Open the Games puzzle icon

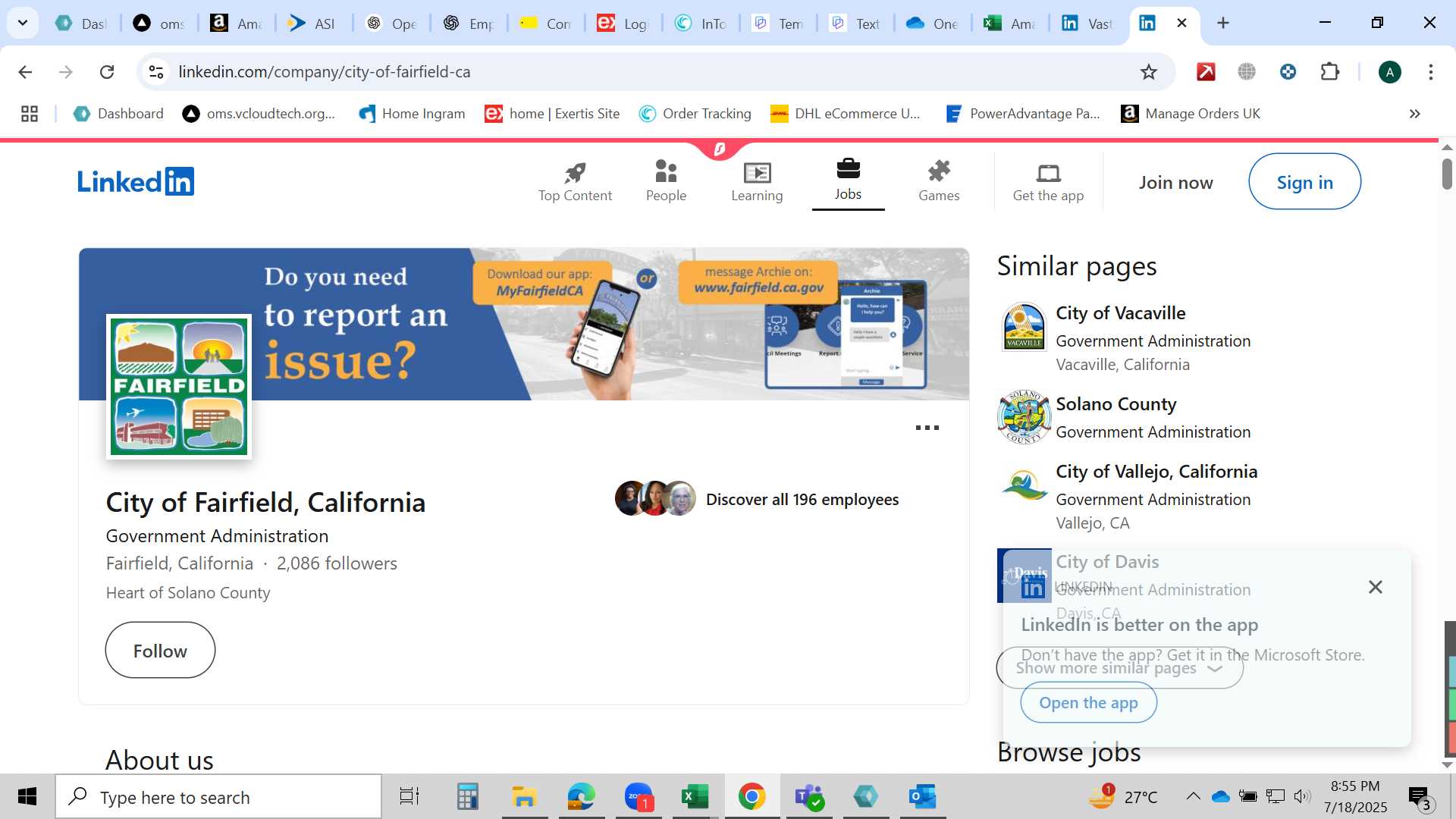tap(939, 182)
